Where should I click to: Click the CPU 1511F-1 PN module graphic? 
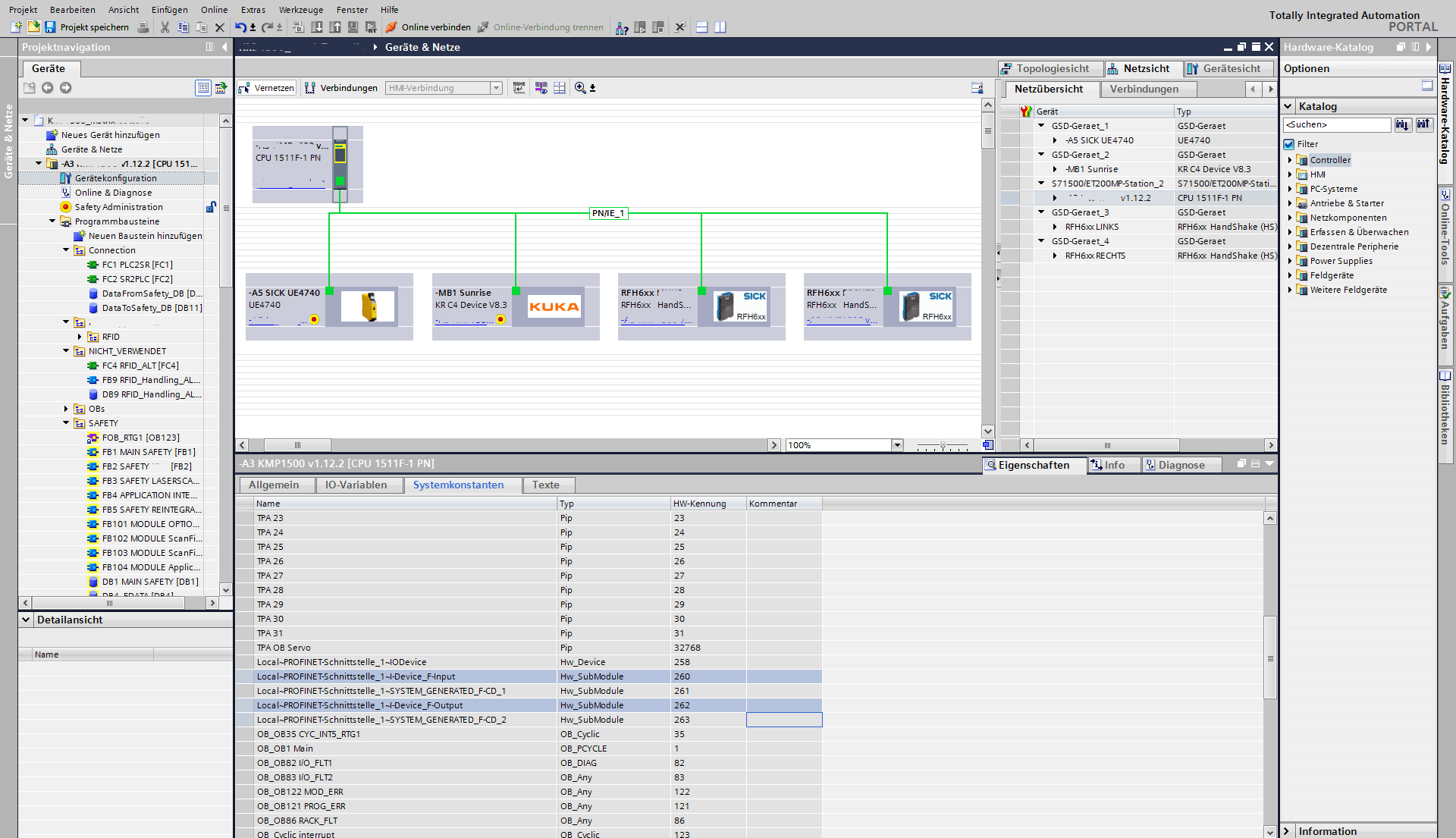pos(340,165)
